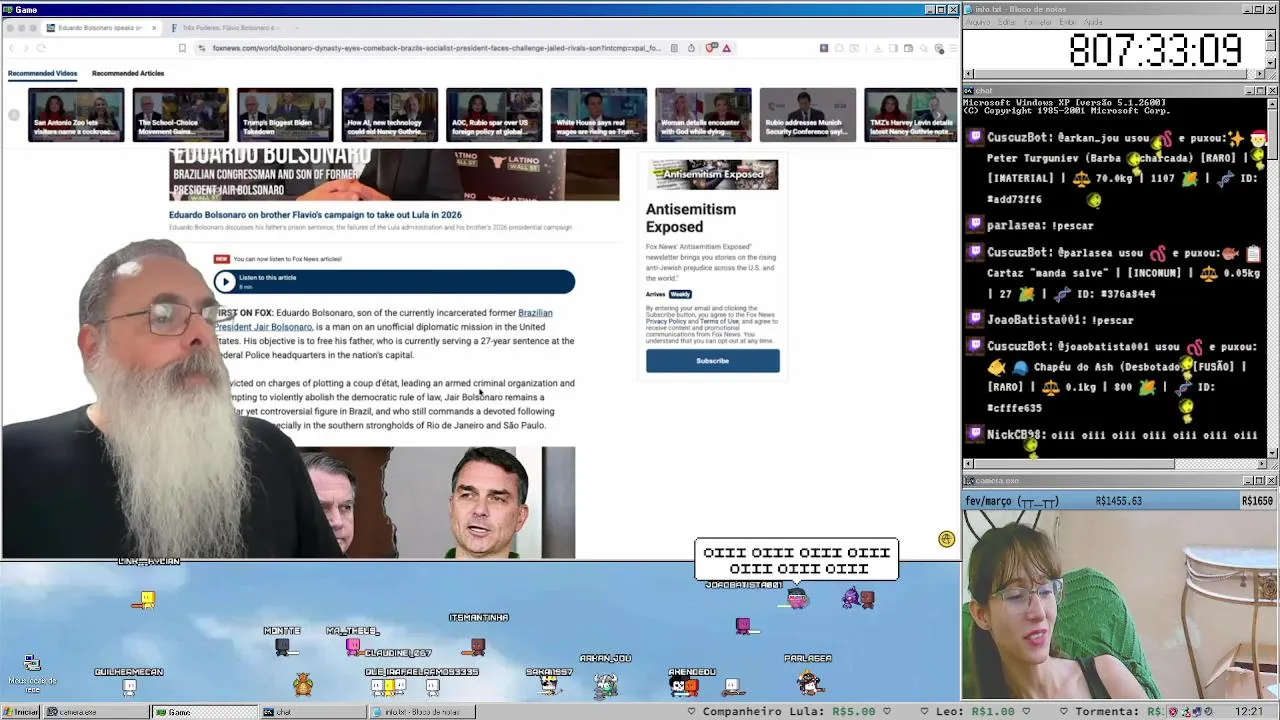
Task: Open the School-Choice Movement video thumbnail
Action: [x=180, y=115]
